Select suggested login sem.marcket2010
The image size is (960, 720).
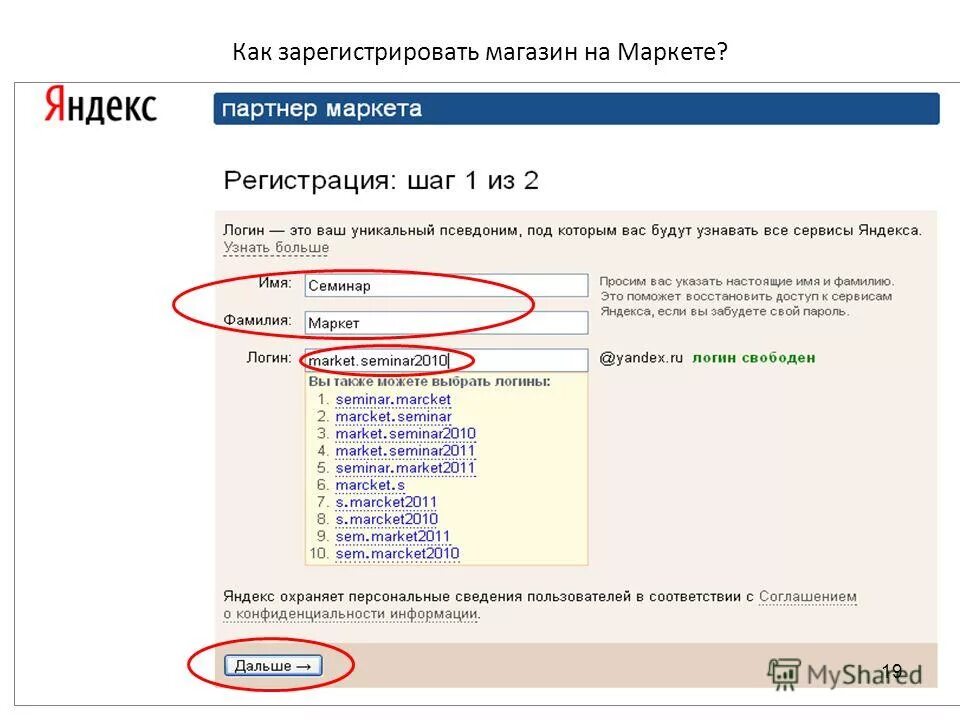397,553
